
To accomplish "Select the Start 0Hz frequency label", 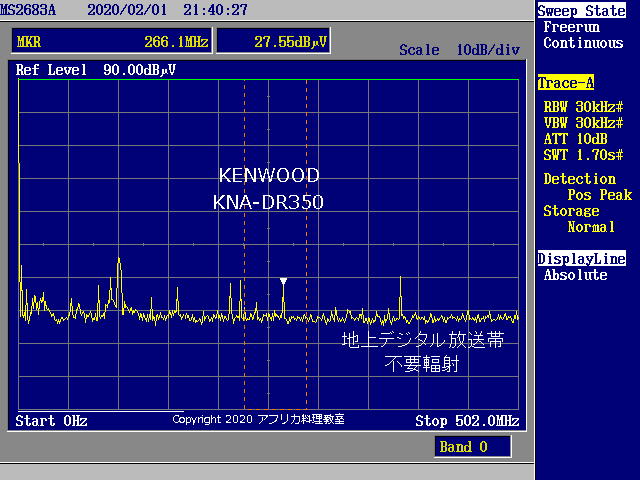I will [x=51, y=421].
